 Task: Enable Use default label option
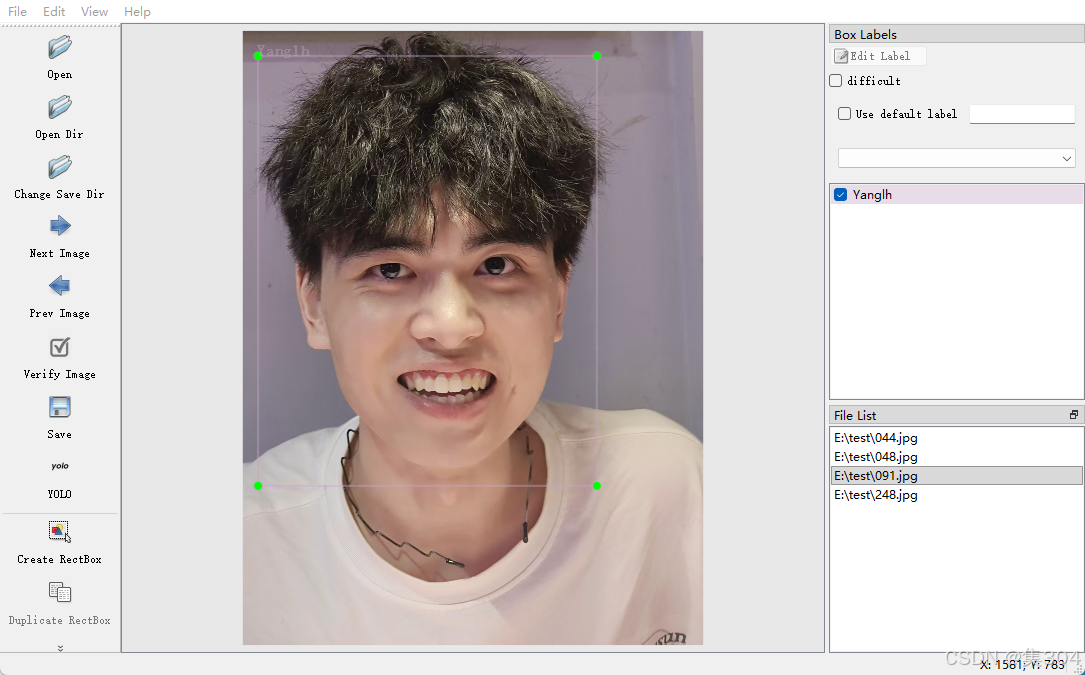pos(844,113)
